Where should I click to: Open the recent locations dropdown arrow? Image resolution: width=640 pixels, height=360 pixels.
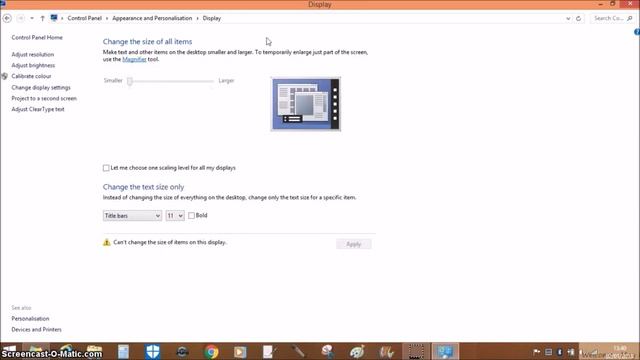pos(32,18)
